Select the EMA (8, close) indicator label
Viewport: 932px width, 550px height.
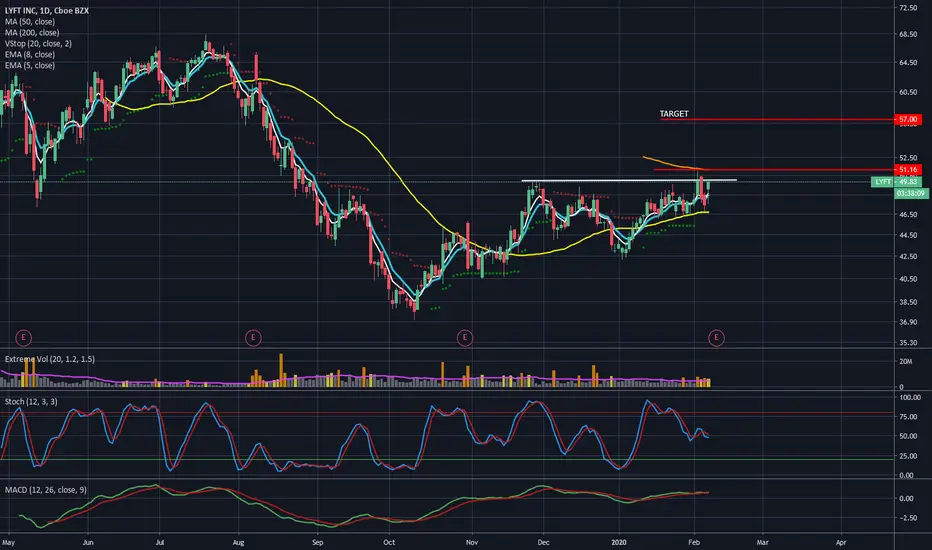click(30, 54)
